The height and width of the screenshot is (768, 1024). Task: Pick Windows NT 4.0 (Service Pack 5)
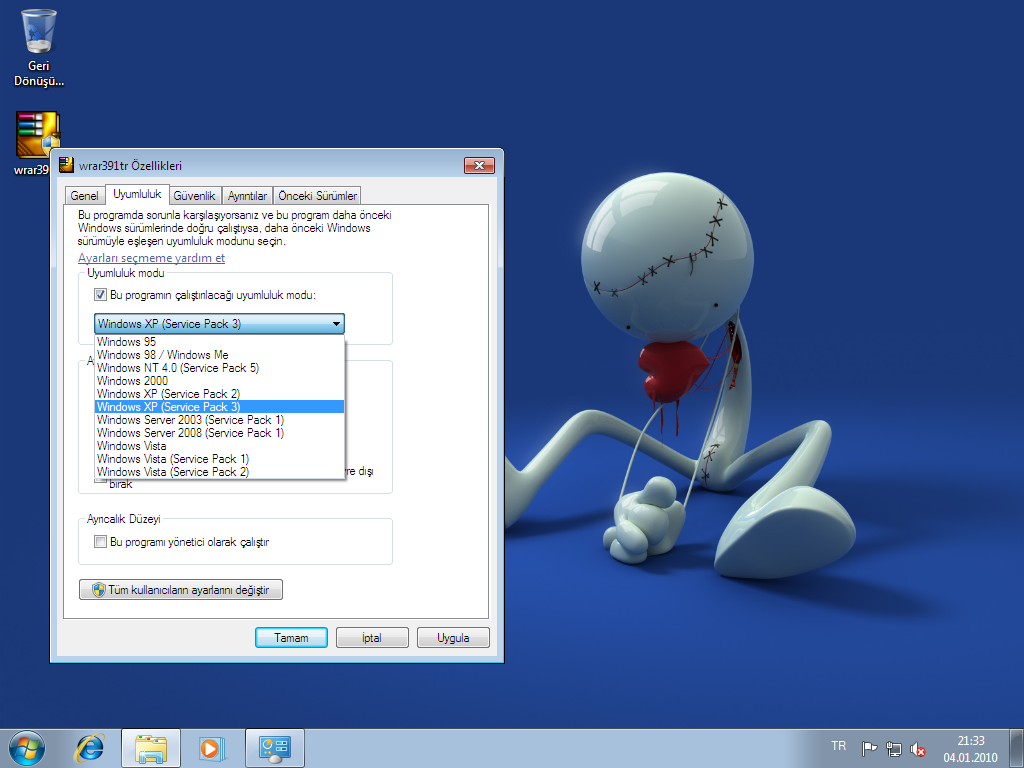click(219, 368)
